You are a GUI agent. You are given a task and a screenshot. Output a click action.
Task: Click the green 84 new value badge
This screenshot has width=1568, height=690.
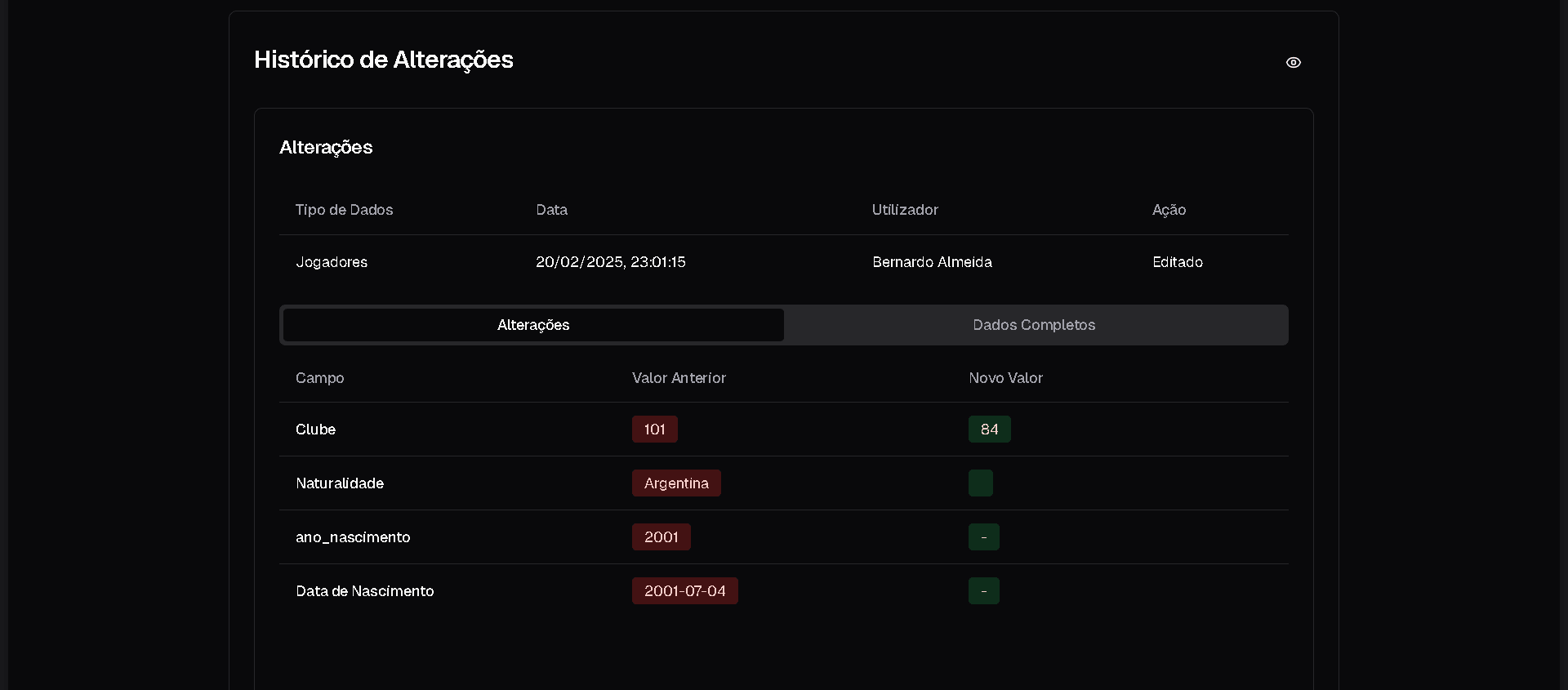(x=989, y=430)
